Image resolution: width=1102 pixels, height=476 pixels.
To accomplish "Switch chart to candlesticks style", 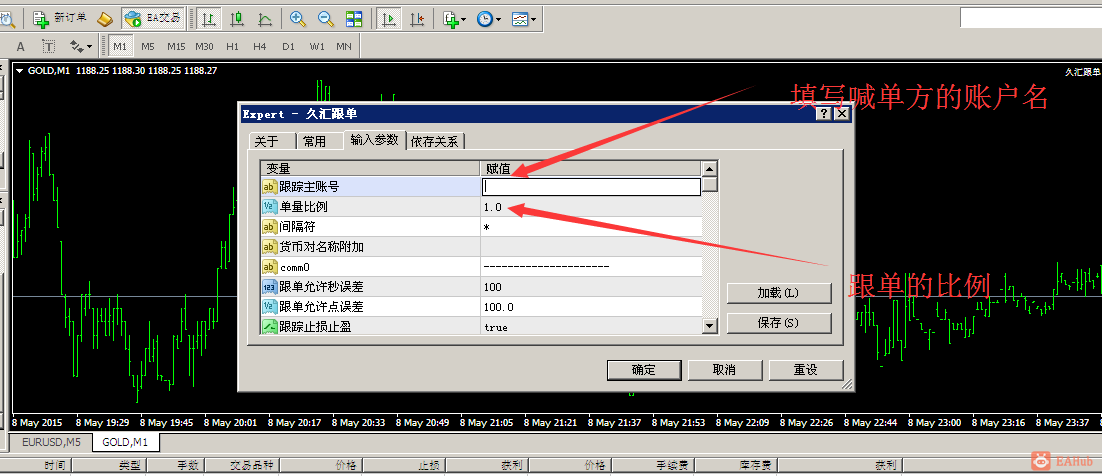I will click(237, 19).
